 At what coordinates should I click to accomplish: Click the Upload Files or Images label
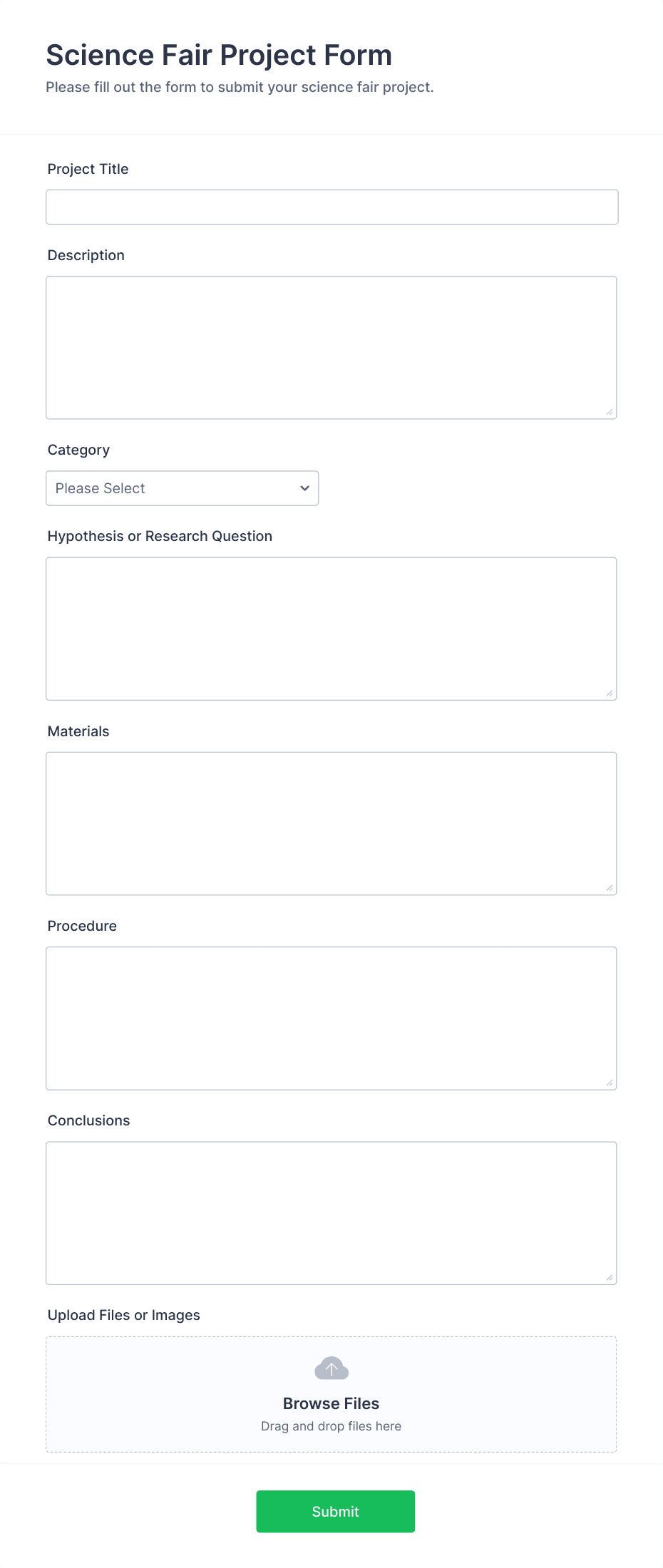[123, 1315]
